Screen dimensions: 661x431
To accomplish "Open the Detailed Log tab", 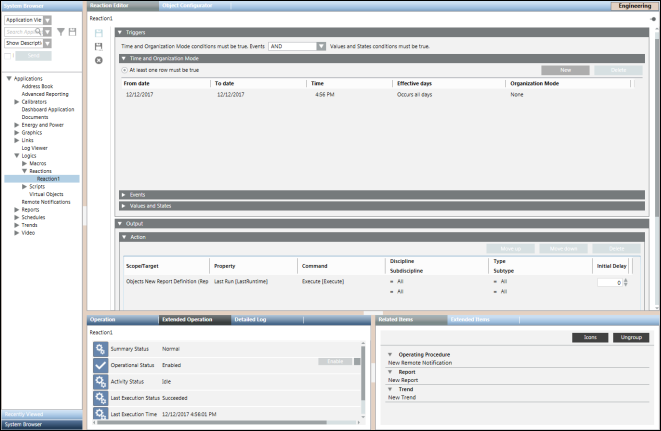I will point(250,319).
